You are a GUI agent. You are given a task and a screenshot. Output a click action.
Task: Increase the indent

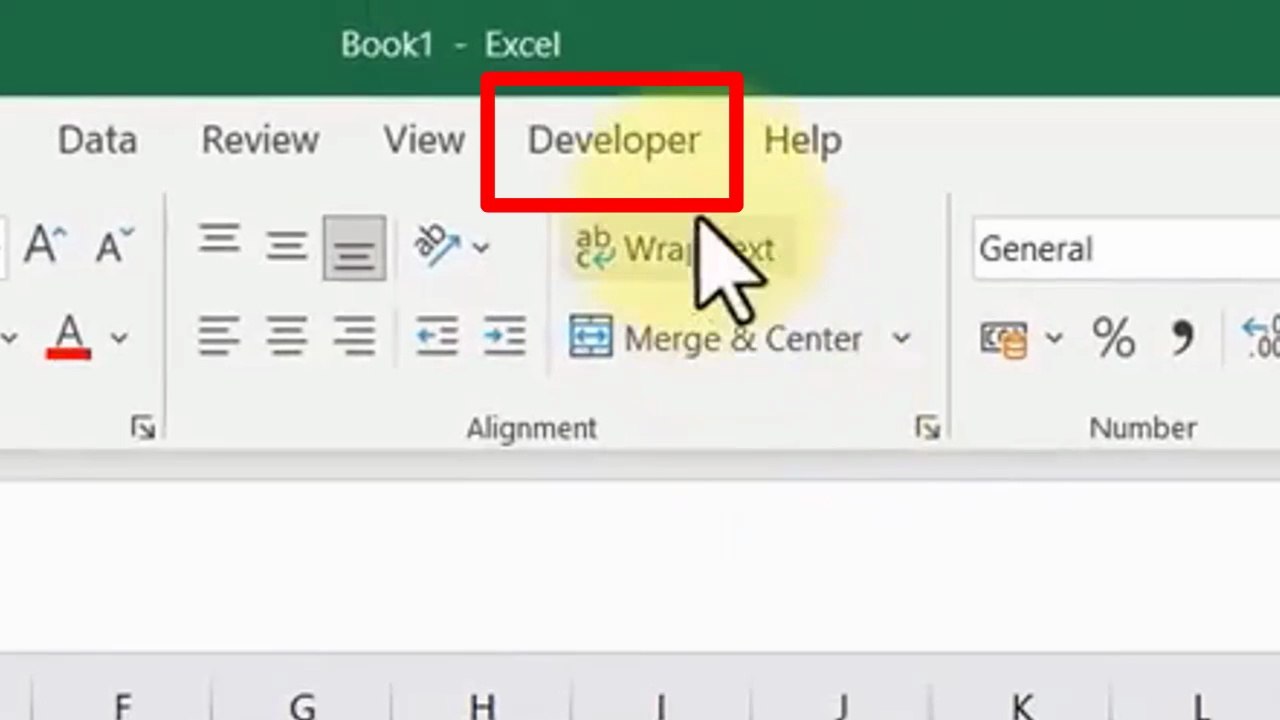pyautogui.click(x=505, y=337)
